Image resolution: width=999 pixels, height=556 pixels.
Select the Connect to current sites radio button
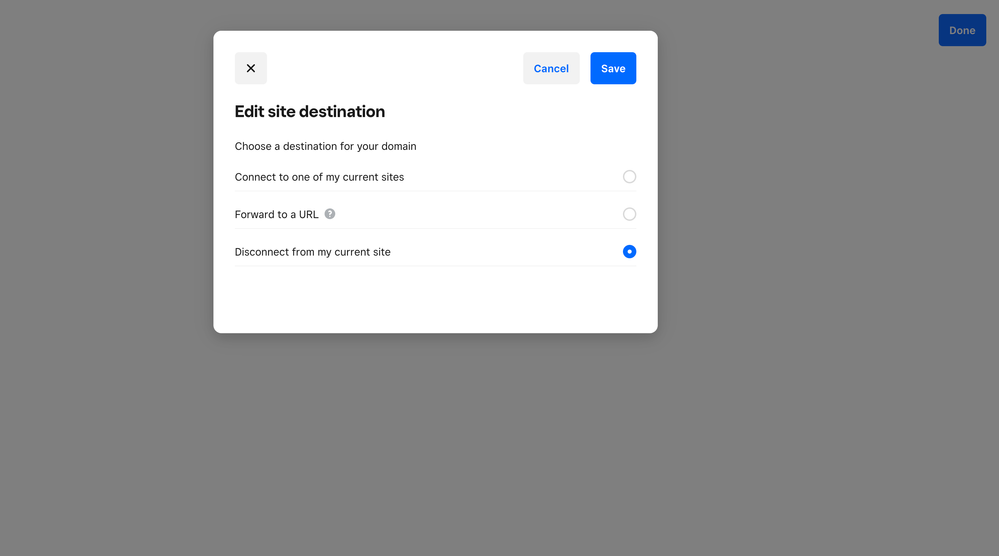(629, 177)
